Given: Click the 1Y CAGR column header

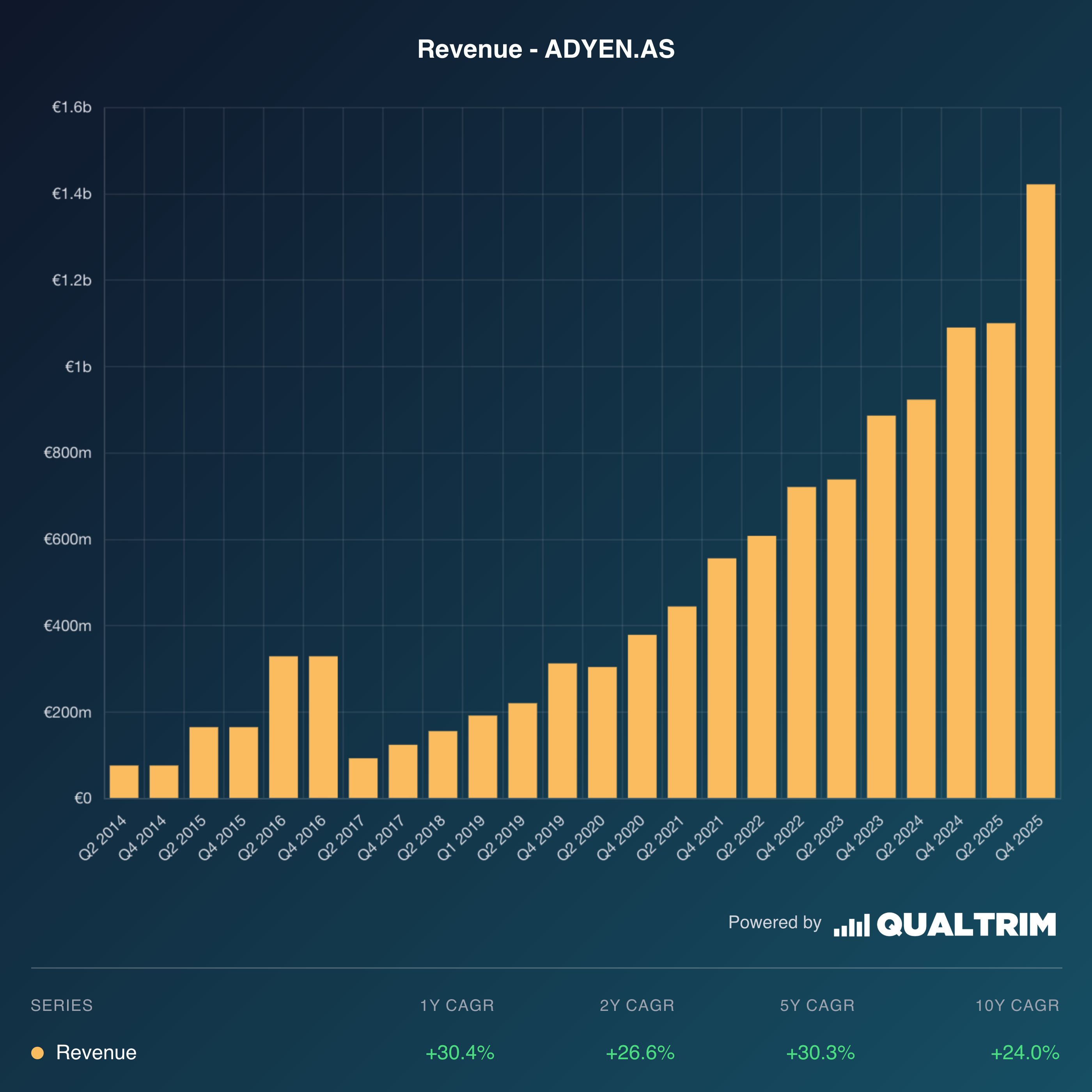Looking at the screenshot, I should 457,1005.
